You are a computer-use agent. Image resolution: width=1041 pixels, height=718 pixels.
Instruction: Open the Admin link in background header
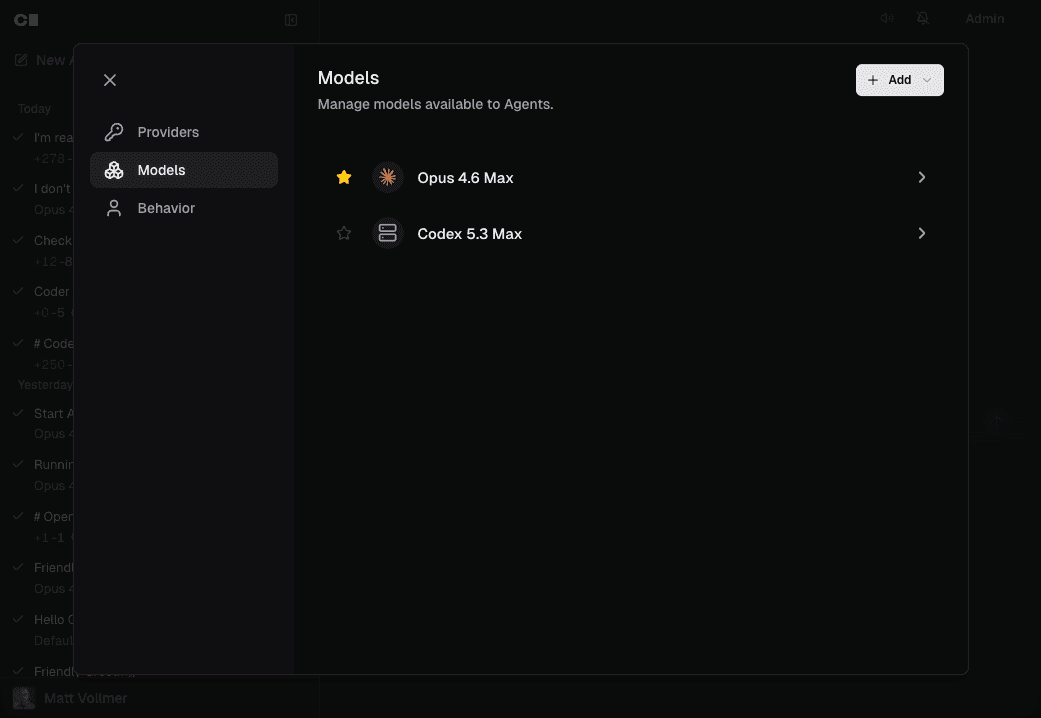(985, 19)
